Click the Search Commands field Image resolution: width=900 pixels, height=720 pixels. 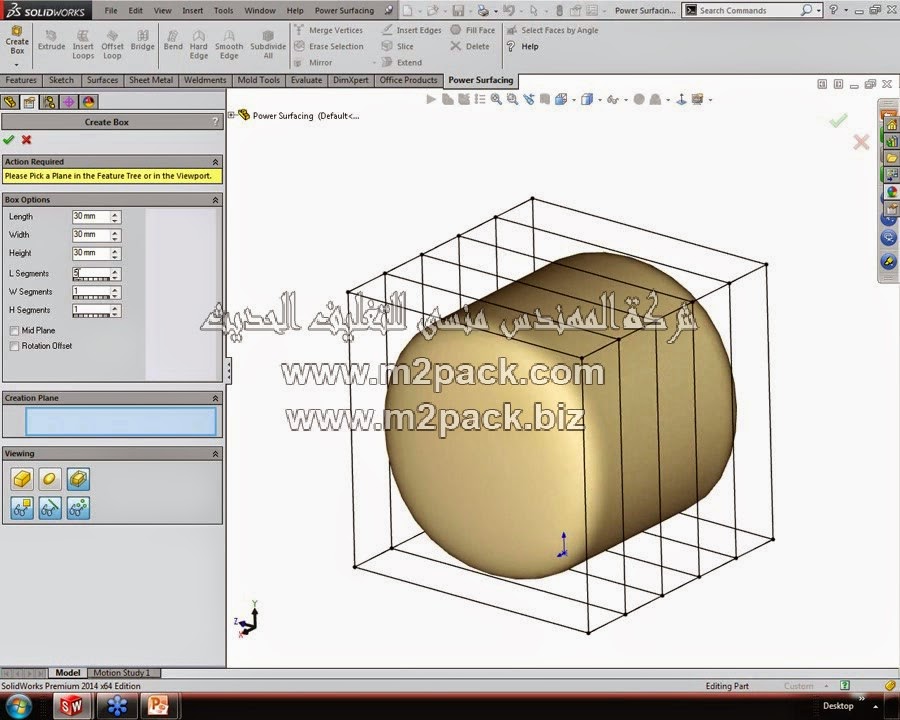[749, 10]
